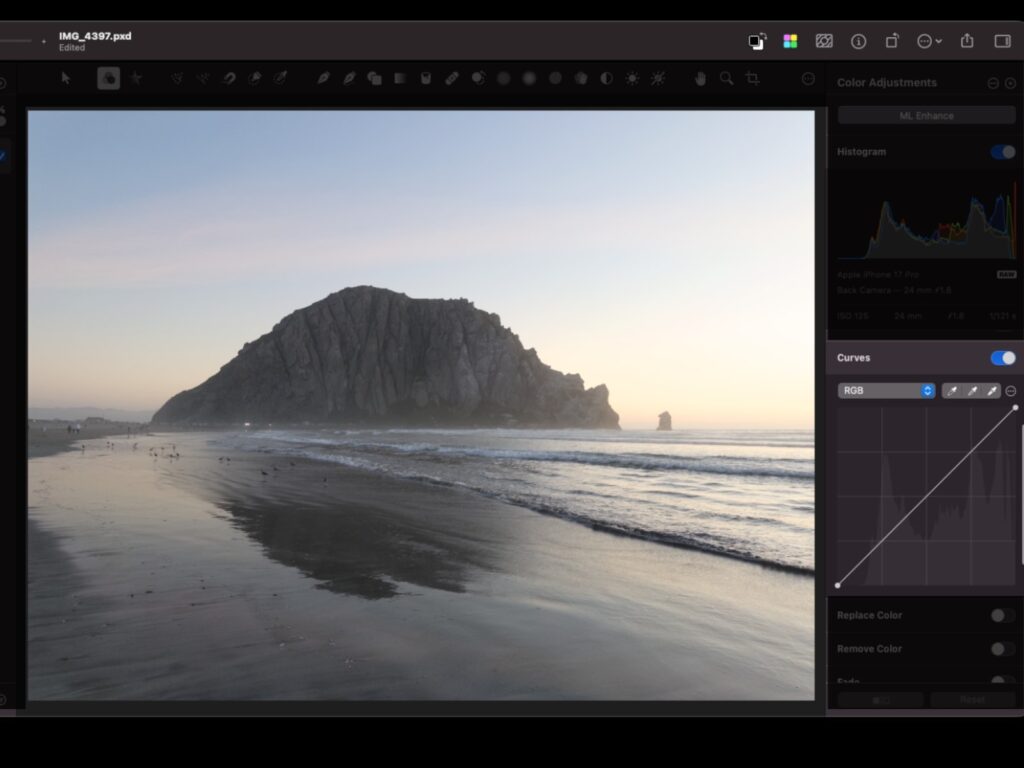Open the ellipsis More menu in title bar

pos(929,41)
